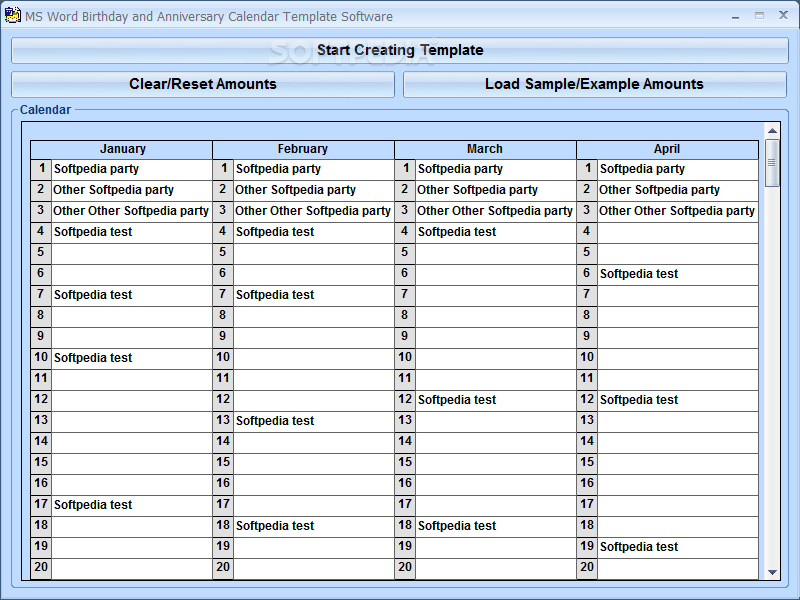
Task: Click the February column header
Action: (x=303, y=149)
